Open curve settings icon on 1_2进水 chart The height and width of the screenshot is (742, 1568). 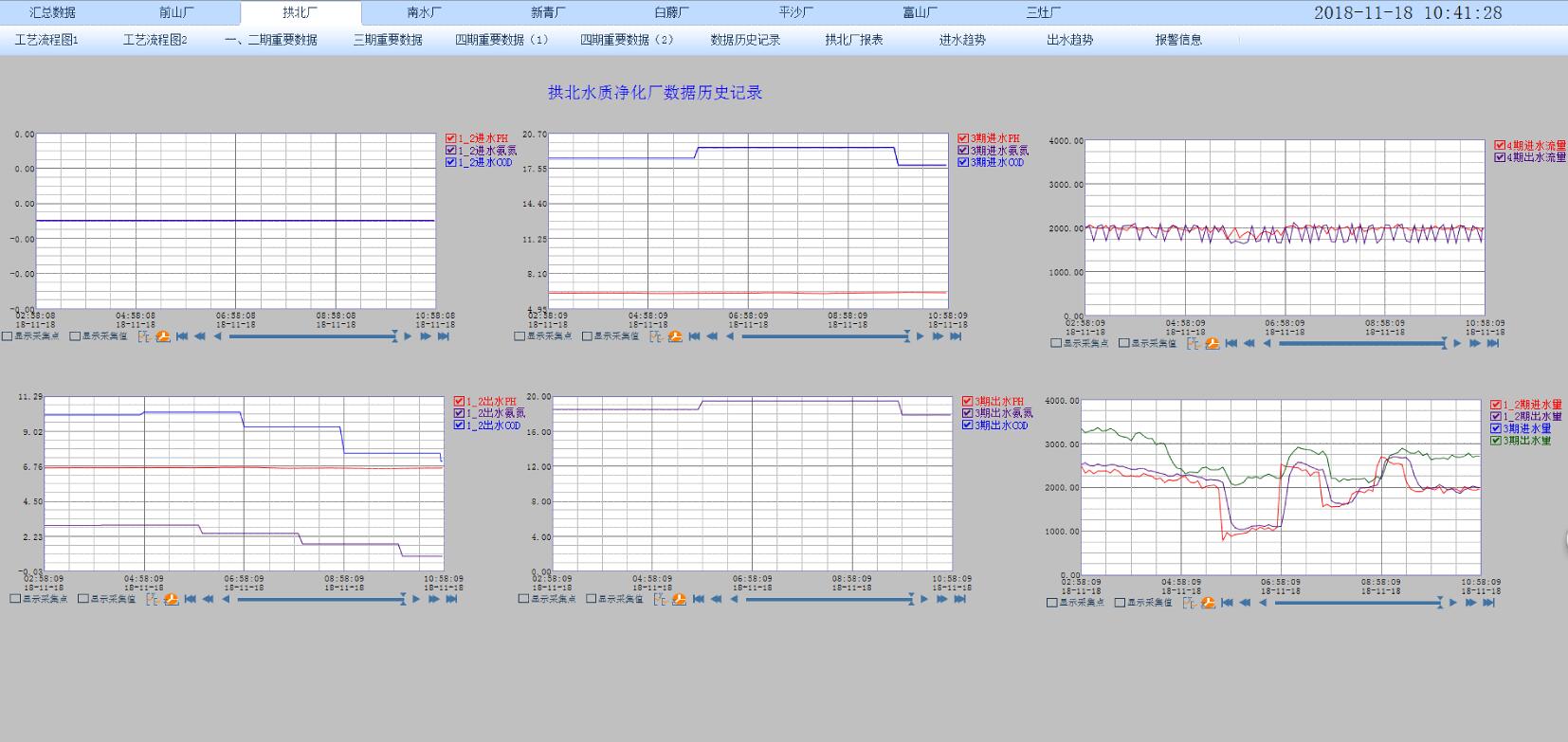pyautogui.click(x=144, y=336)
